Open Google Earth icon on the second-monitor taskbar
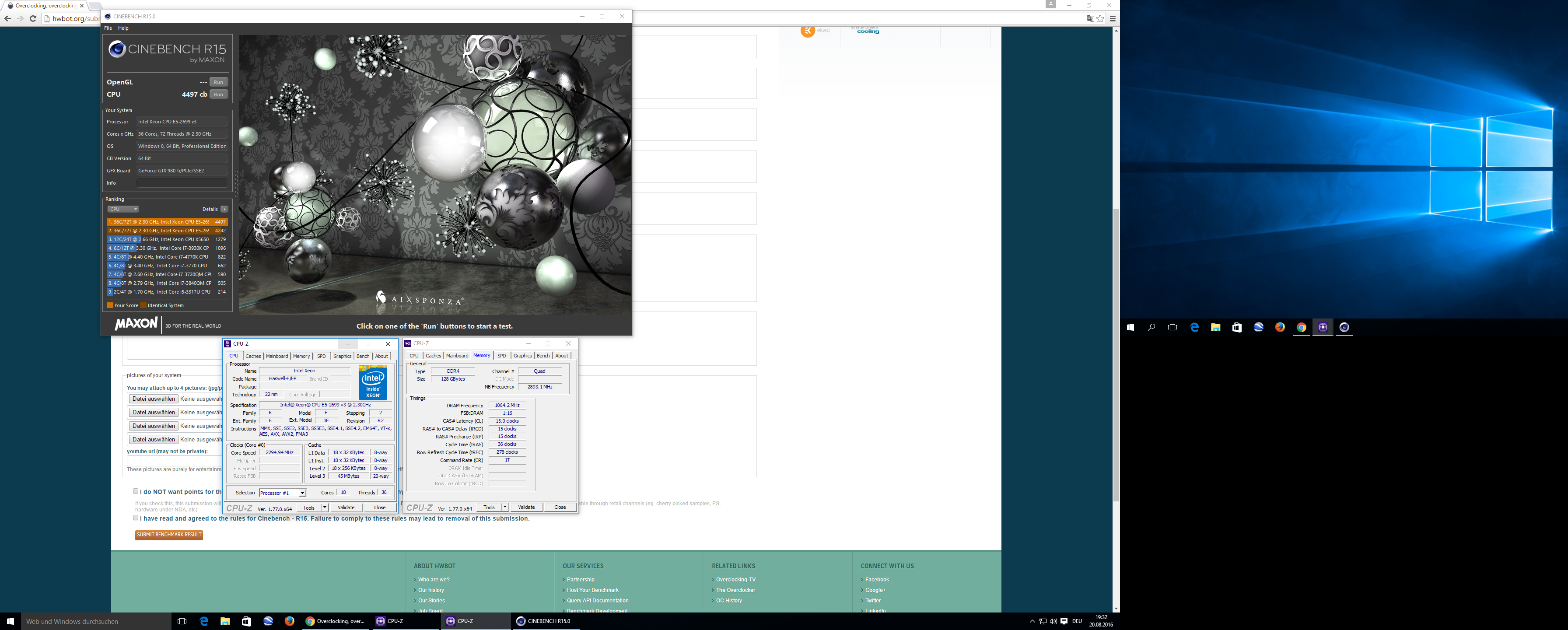Viewport: 1568px width, 630px height. 1258,328
